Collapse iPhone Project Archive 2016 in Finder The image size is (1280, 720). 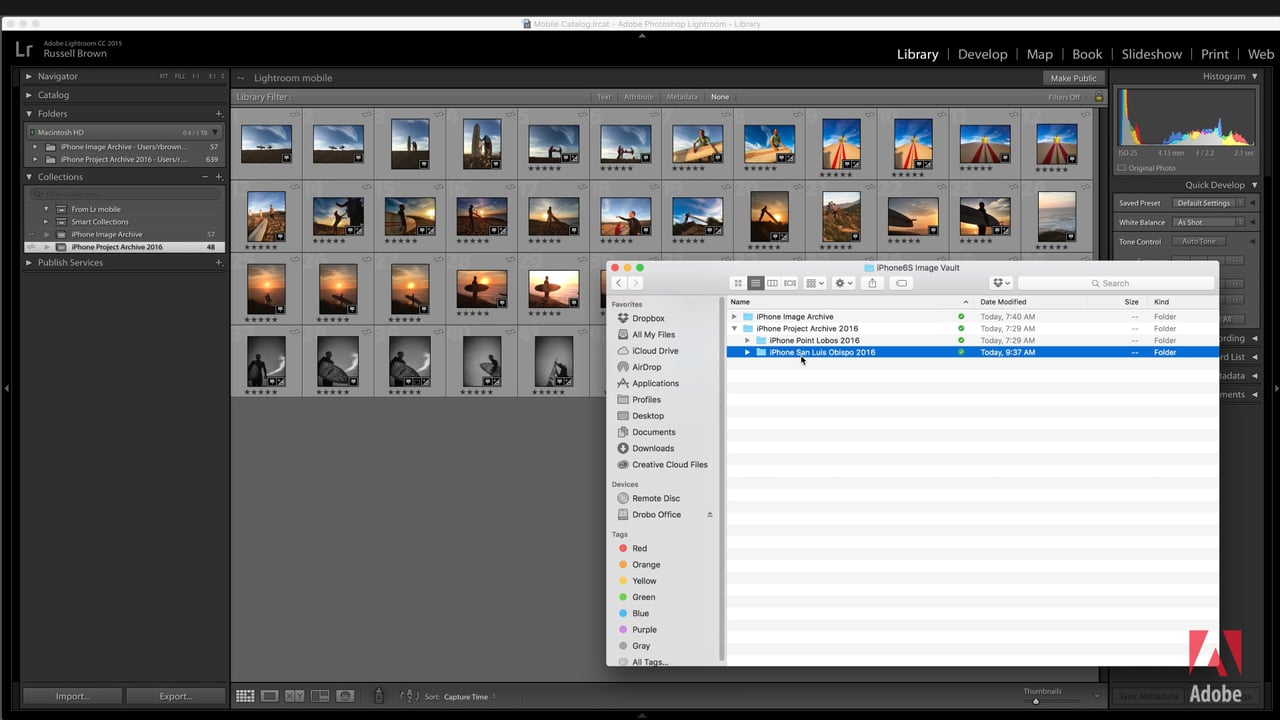734,329
